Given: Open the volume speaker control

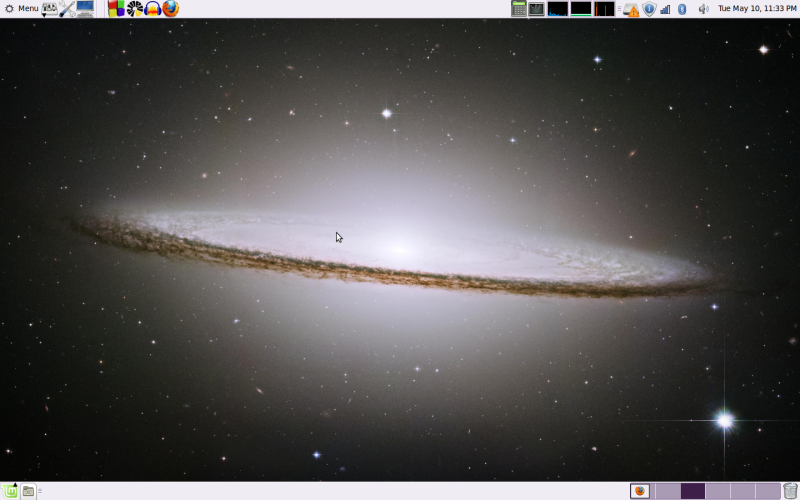Looking at the screenshot, I should click(x=703, y=9).
